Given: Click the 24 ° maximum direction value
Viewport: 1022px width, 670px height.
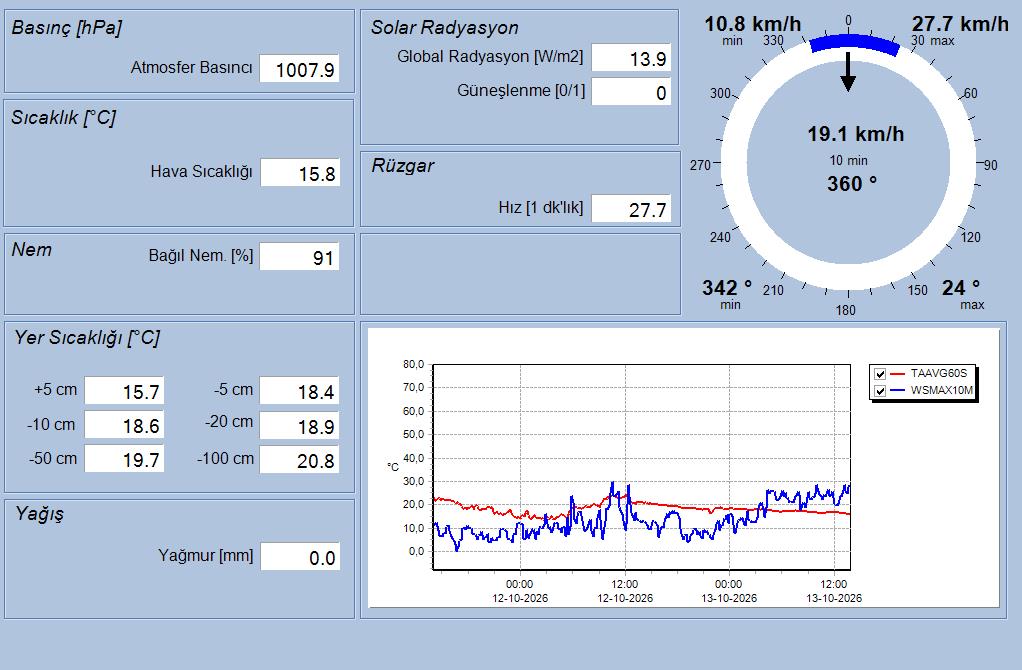Looking at the screenshot, I should coord(961,287).
